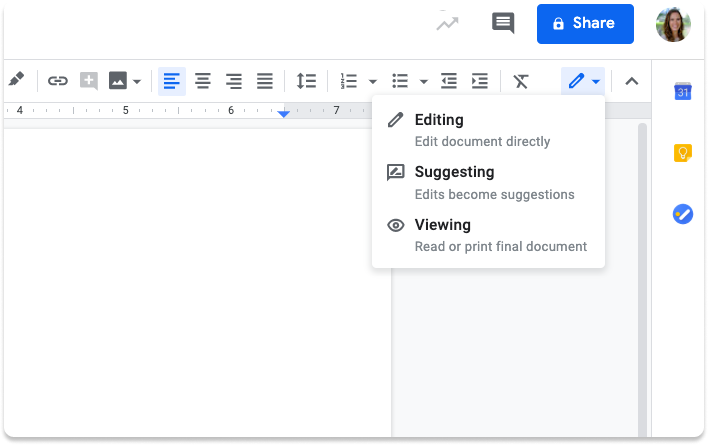This screenshot has height=445, width=708.
Task: Expand the Insert image dropdown arrow
Action: tap(137, 82)
